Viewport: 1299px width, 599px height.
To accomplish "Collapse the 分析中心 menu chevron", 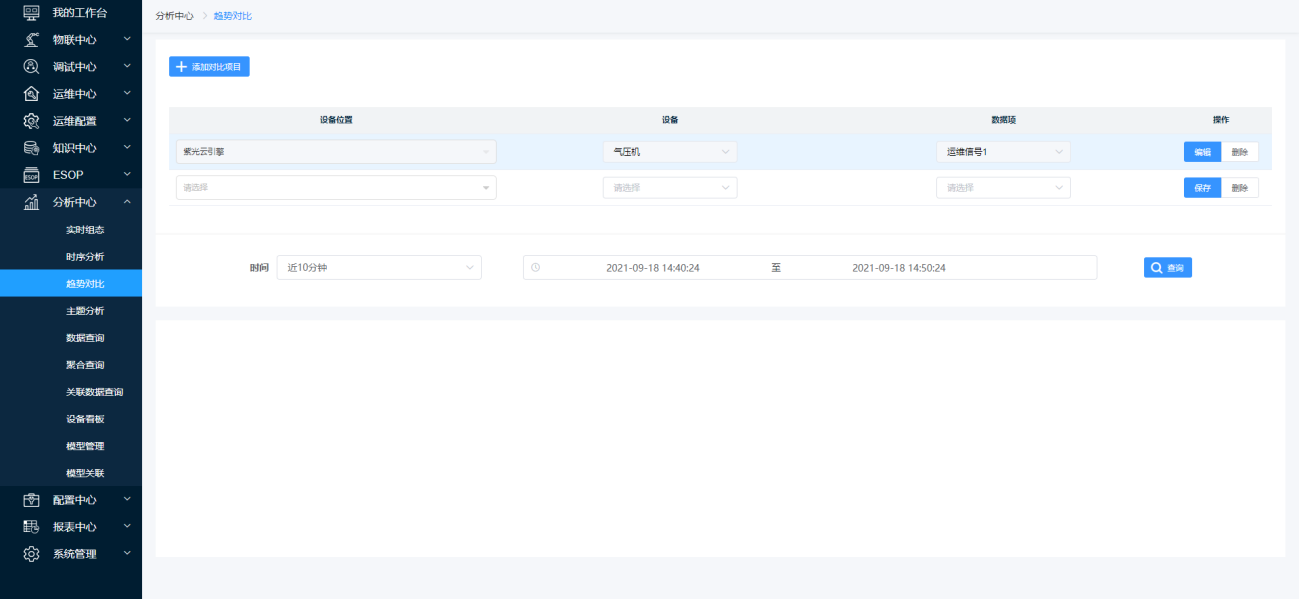I will (127, 202).
